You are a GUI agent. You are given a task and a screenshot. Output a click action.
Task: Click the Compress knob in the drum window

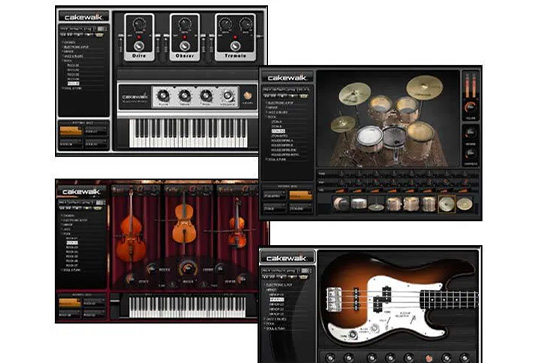coord(471,153)
